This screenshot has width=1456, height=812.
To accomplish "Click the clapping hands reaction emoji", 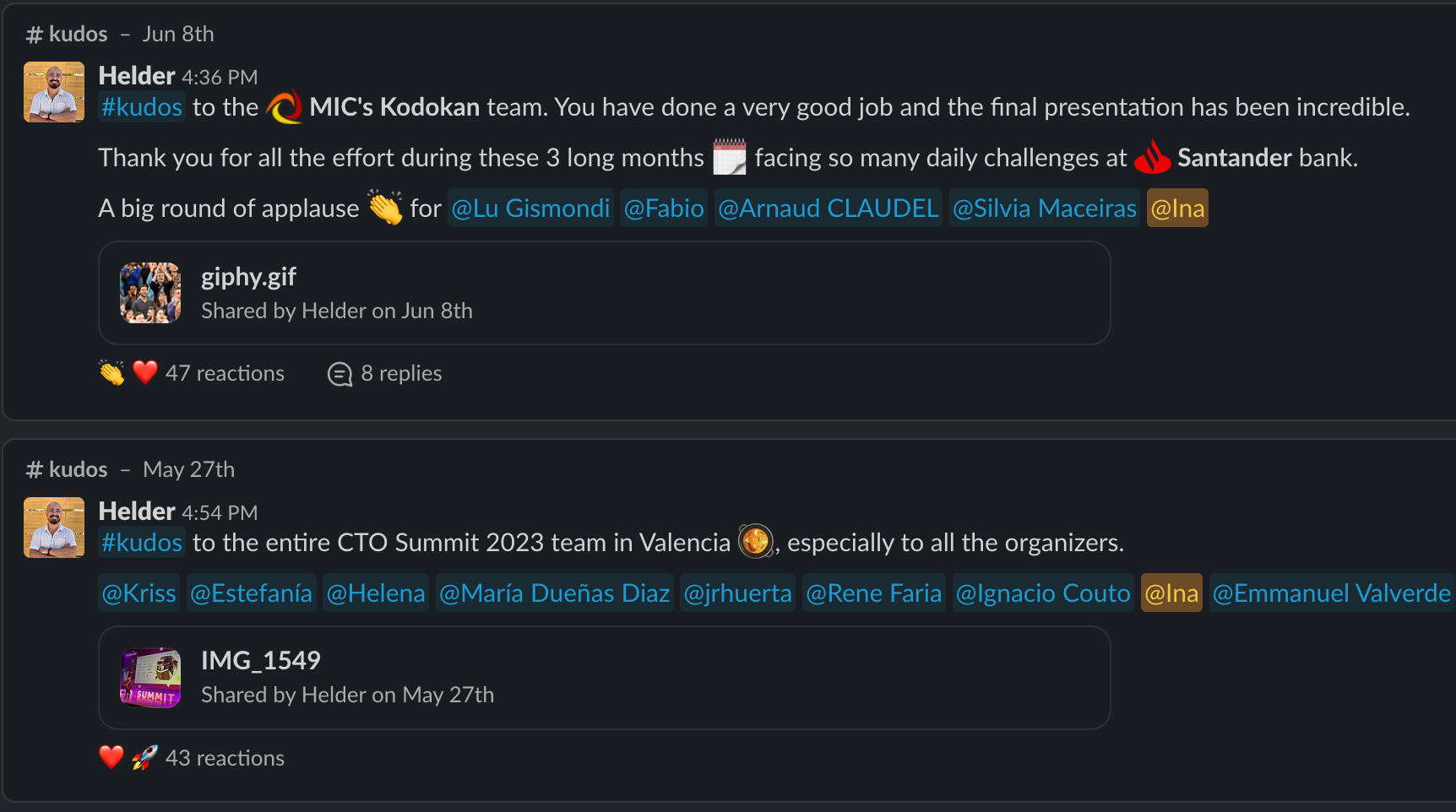I will (x=111, y=373).
